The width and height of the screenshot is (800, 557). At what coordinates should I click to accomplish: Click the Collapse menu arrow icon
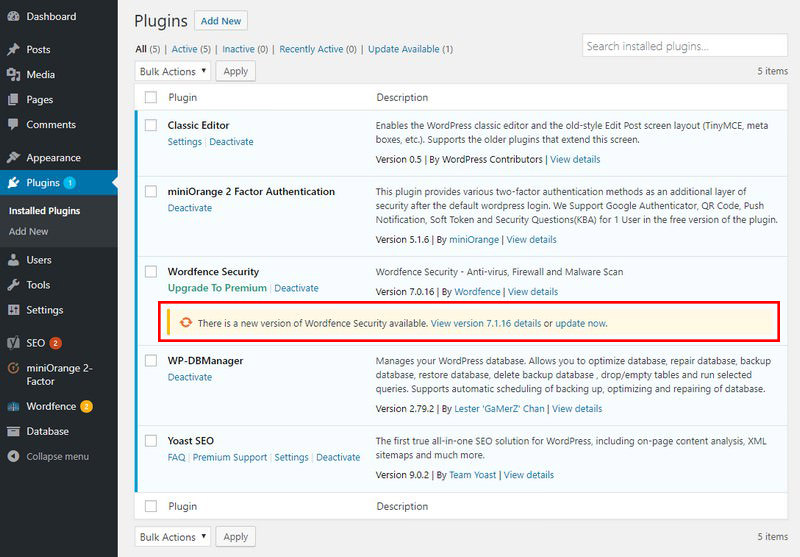(x=13, y=456)
